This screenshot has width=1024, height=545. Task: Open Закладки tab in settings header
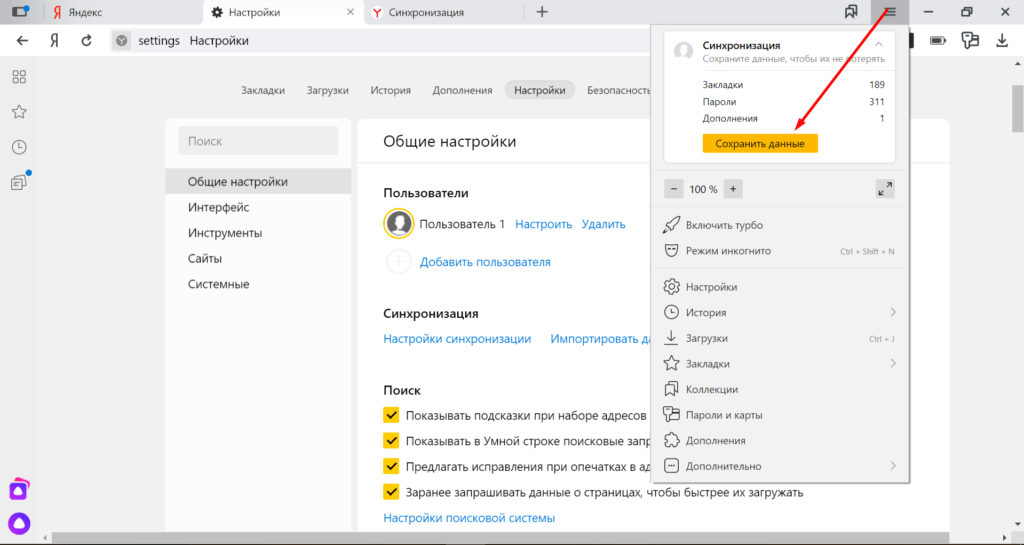(x=263, y=90)
